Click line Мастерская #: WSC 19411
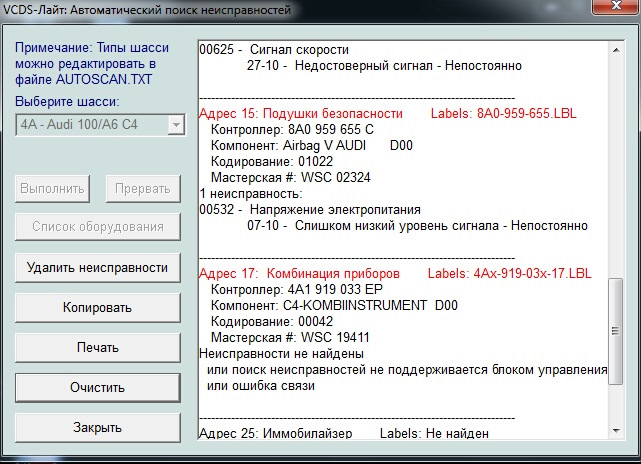641x464 pixels. click(290, 338)
